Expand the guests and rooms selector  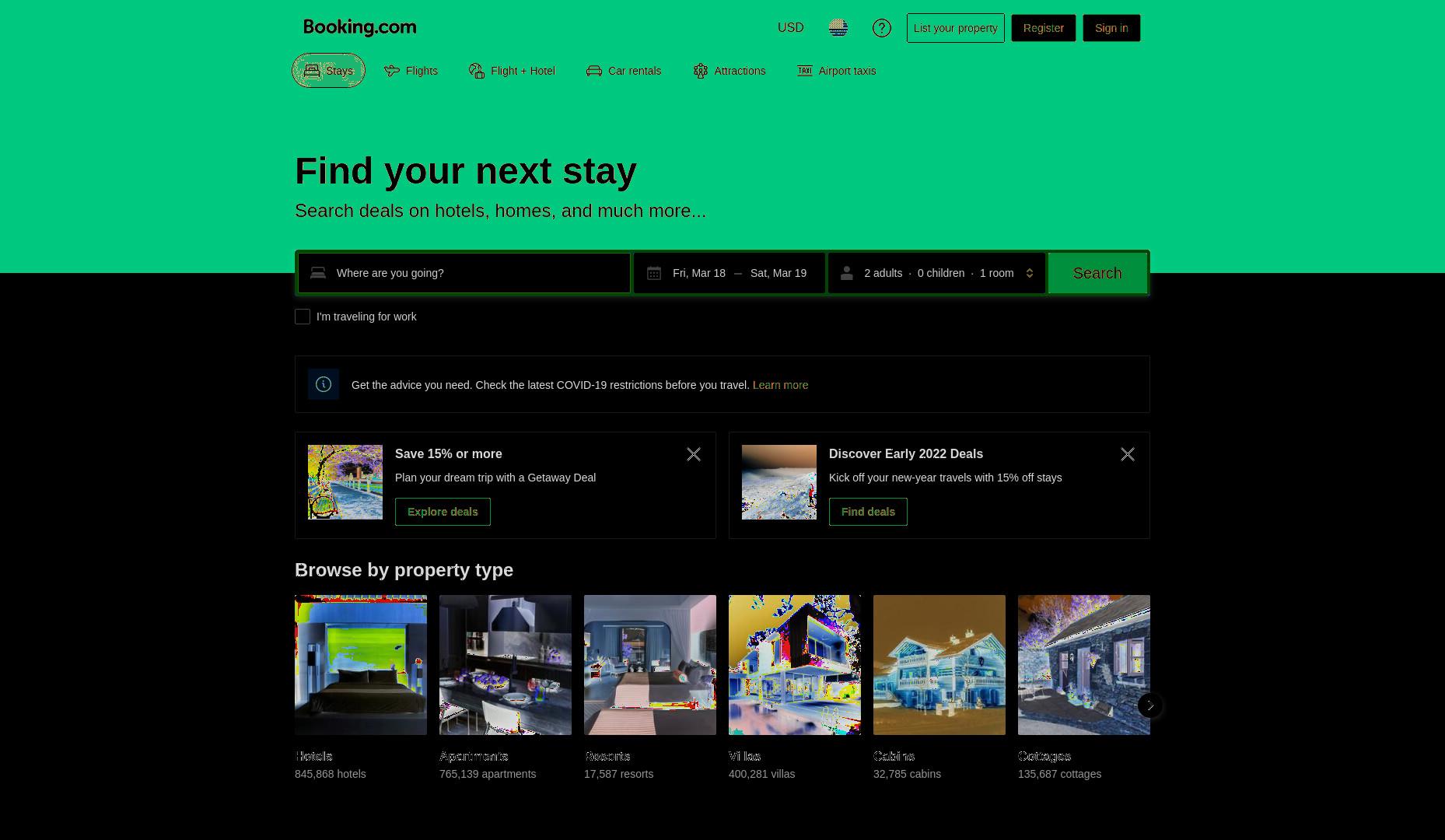tap(936, 273)
